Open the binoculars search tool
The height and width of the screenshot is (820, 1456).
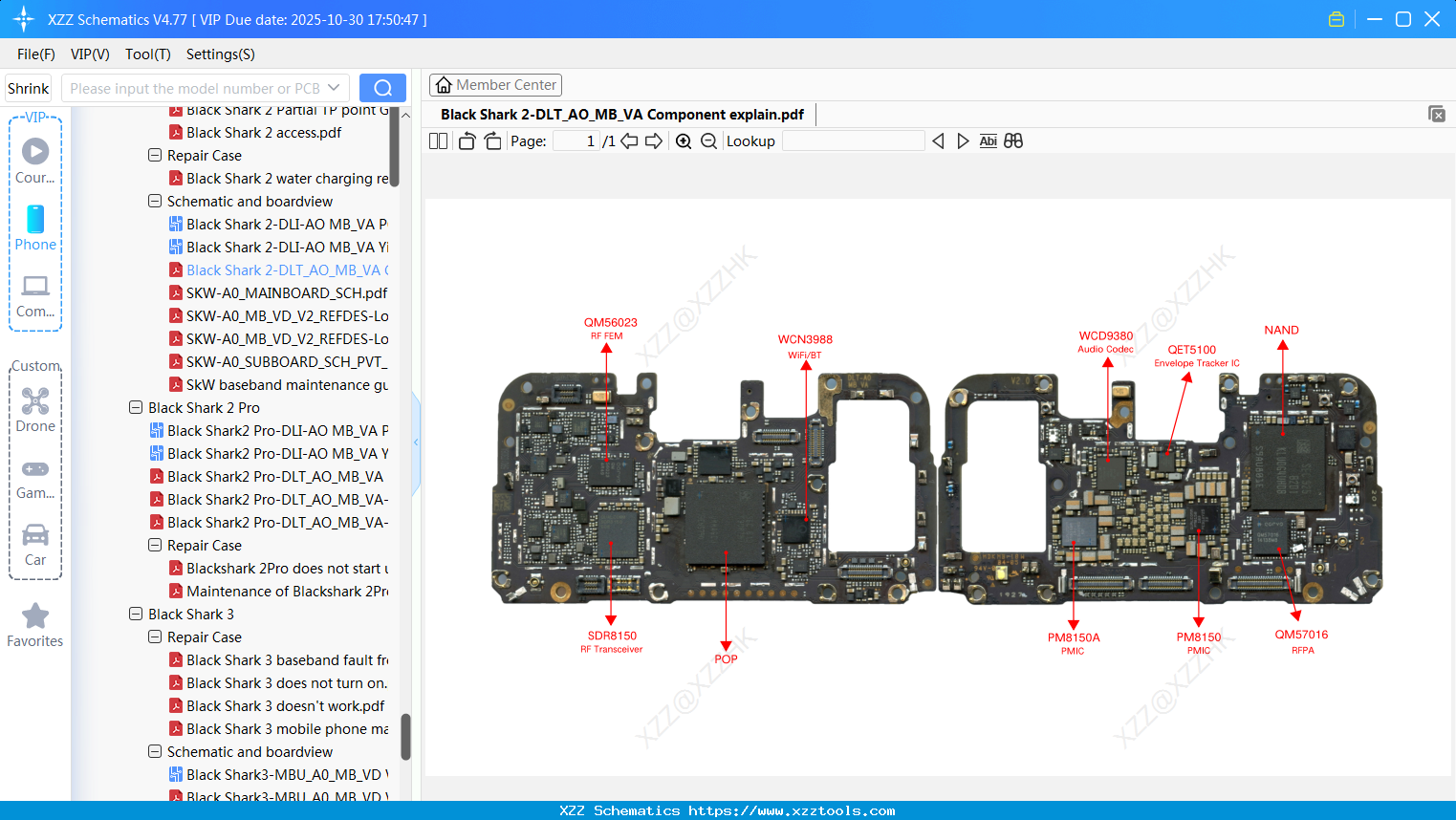coord(1013,140)
